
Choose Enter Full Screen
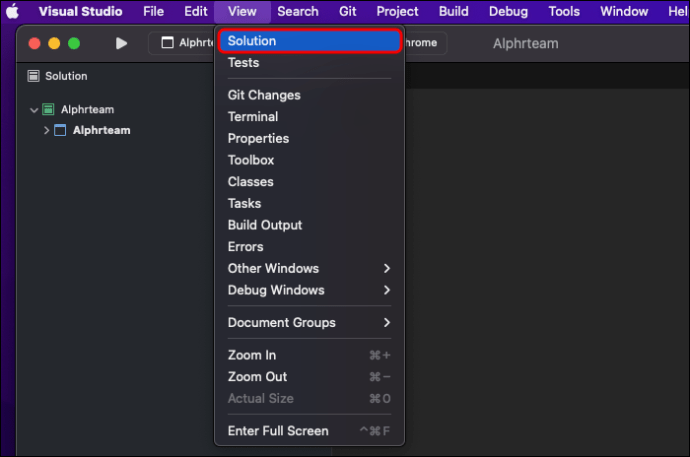(278, 431)
